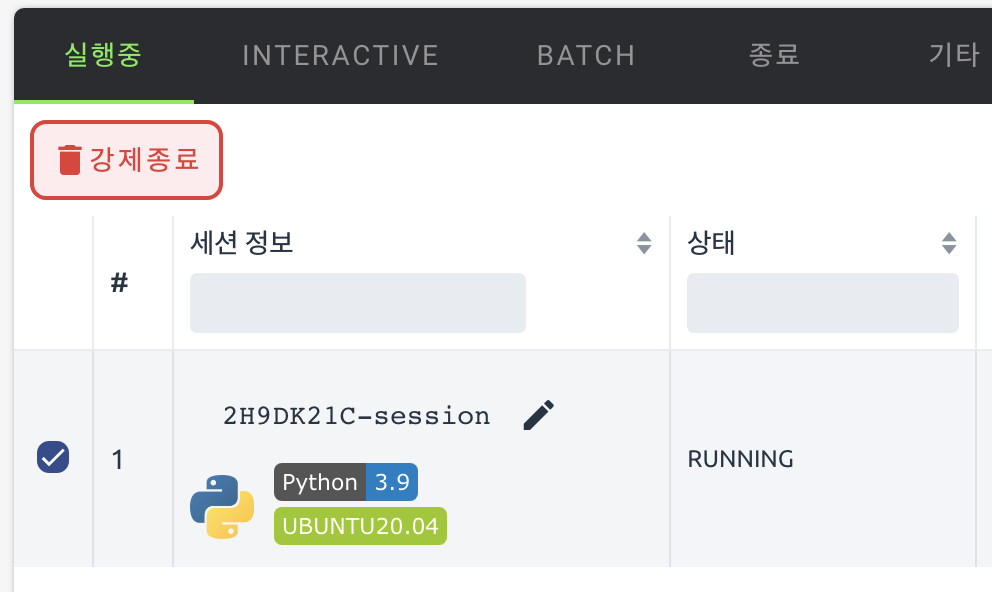
Task: Sort 세션 정보 column ascending with up arrow
Action: tap(643, 236)
